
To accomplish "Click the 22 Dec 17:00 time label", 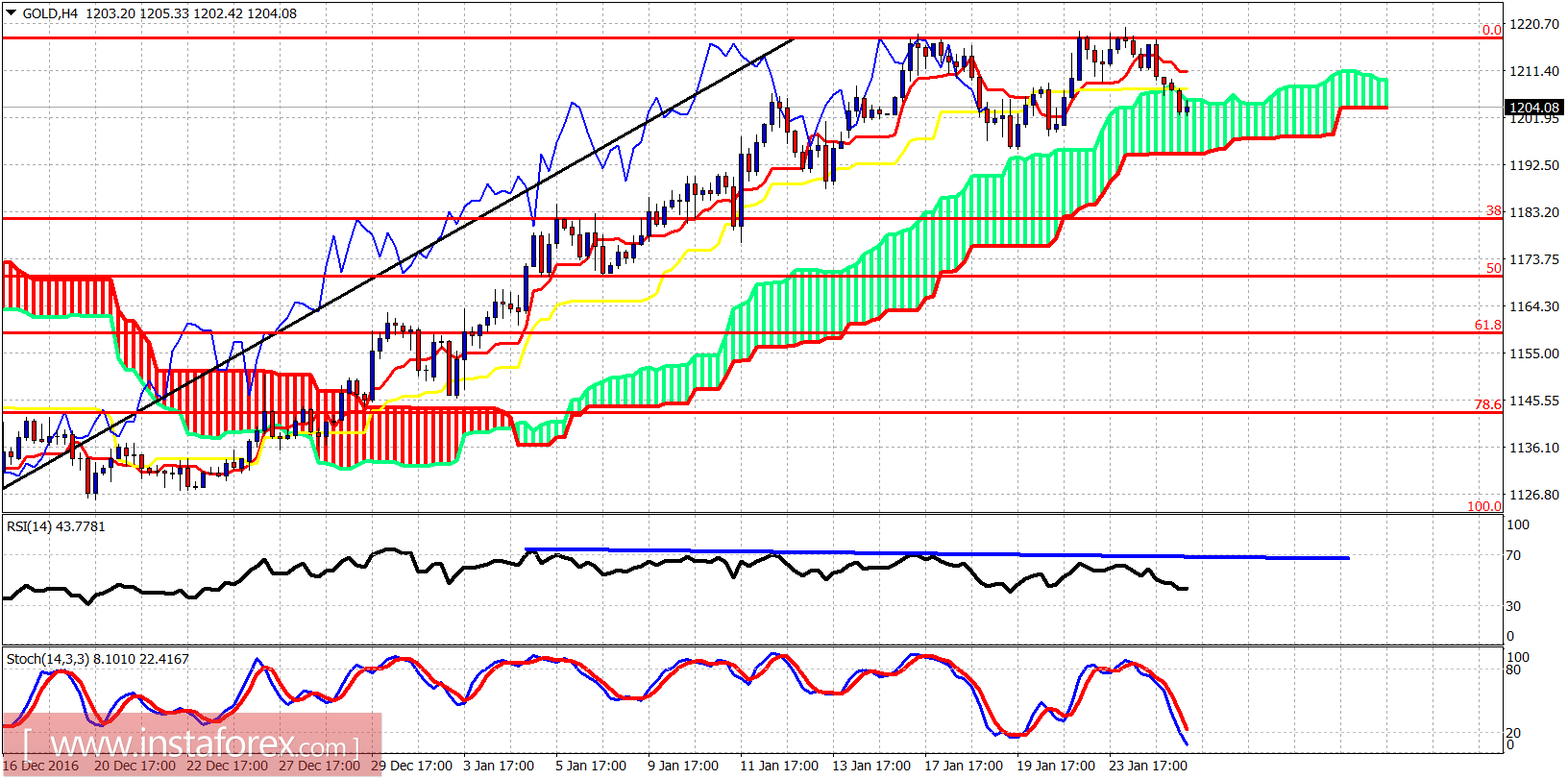I will (x=227, y=766).
